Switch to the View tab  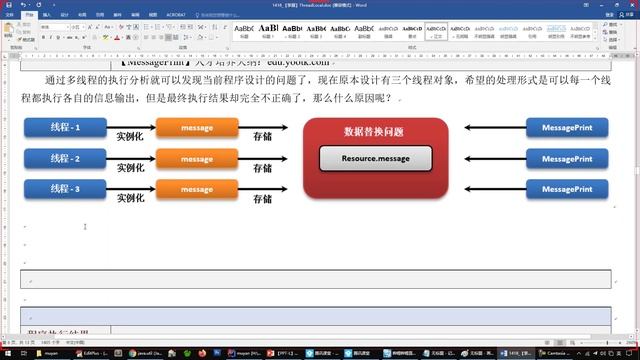tap(153, 15)
